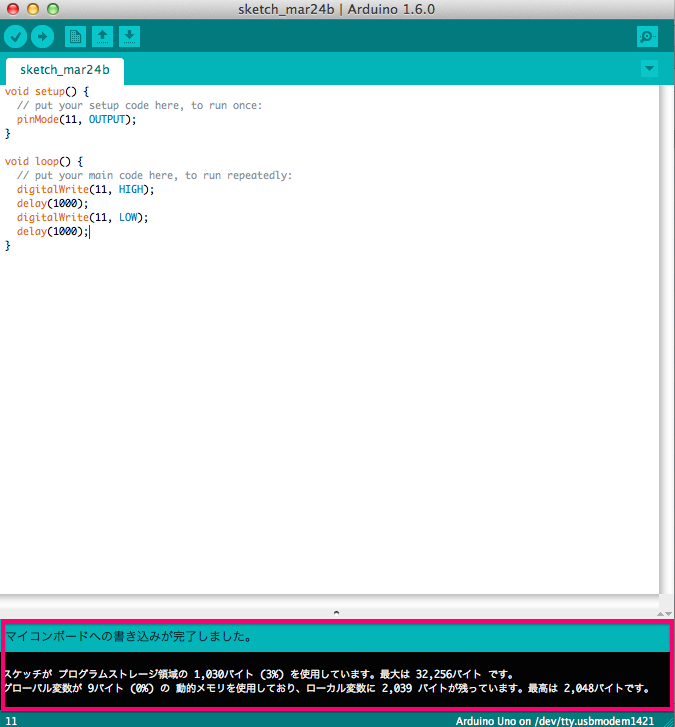The width and height of the screenshot is (675, 727).
Task: Click Arduino Uno port info in status bar
Action: (555, 721)
